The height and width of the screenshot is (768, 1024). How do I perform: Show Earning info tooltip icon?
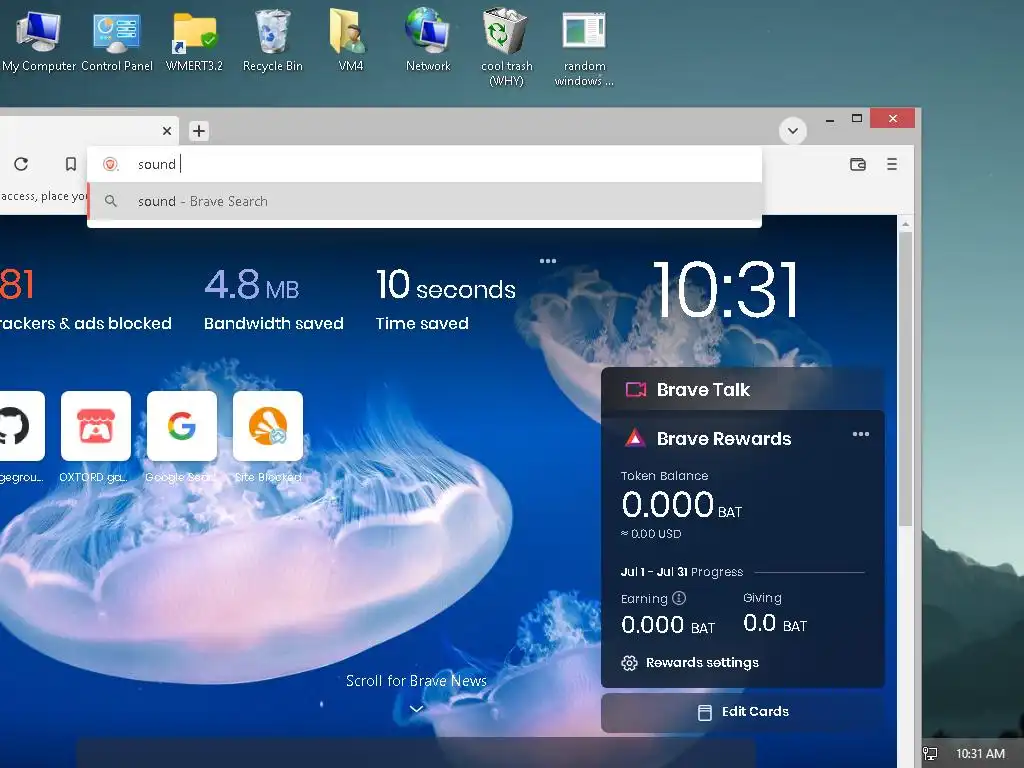[x=679, y=598]
